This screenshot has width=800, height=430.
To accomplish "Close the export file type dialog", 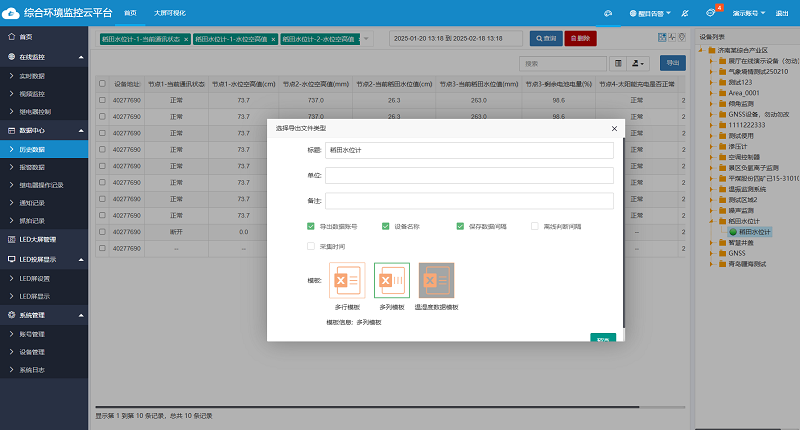I will (614, 129).
